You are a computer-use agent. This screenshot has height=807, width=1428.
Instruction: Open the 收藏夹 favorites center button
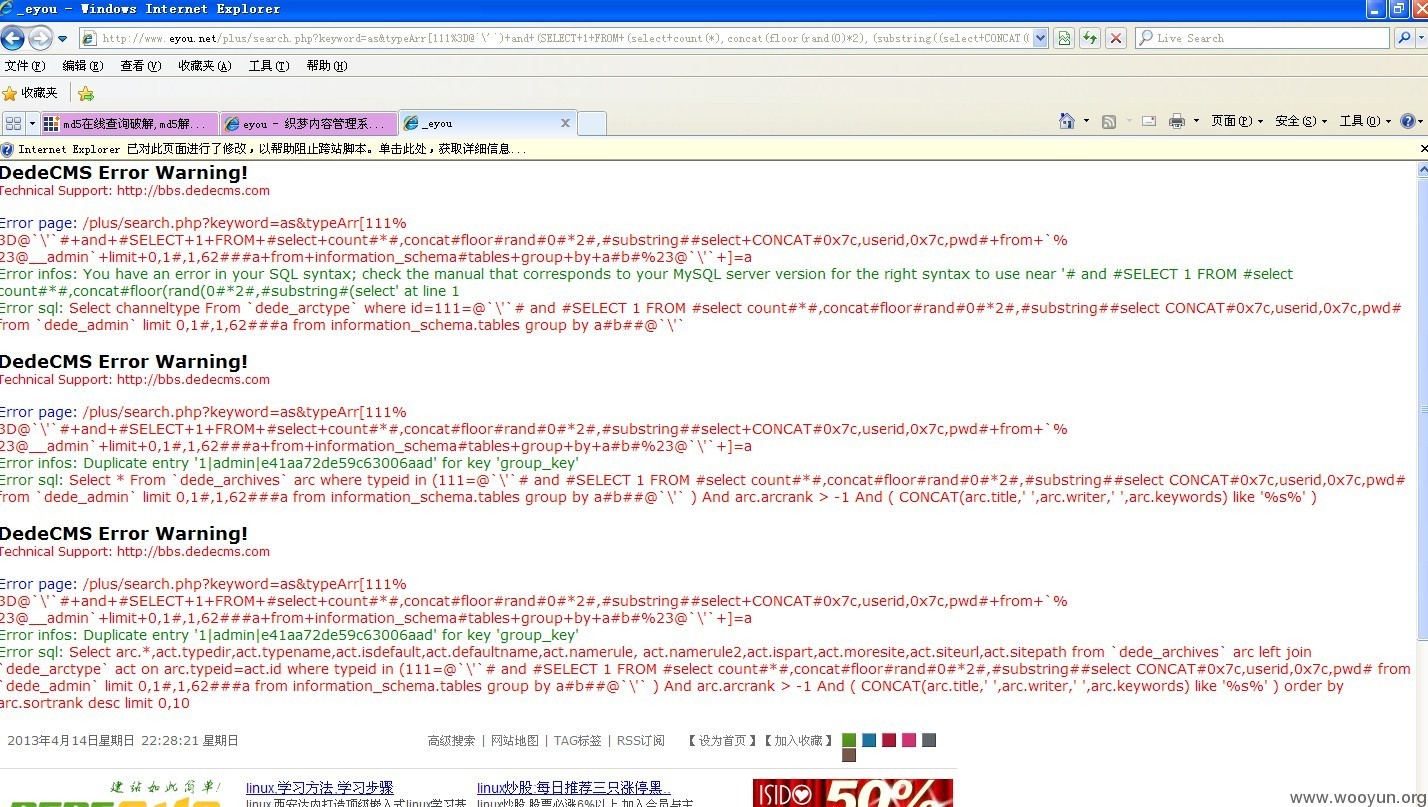point(30,93)
